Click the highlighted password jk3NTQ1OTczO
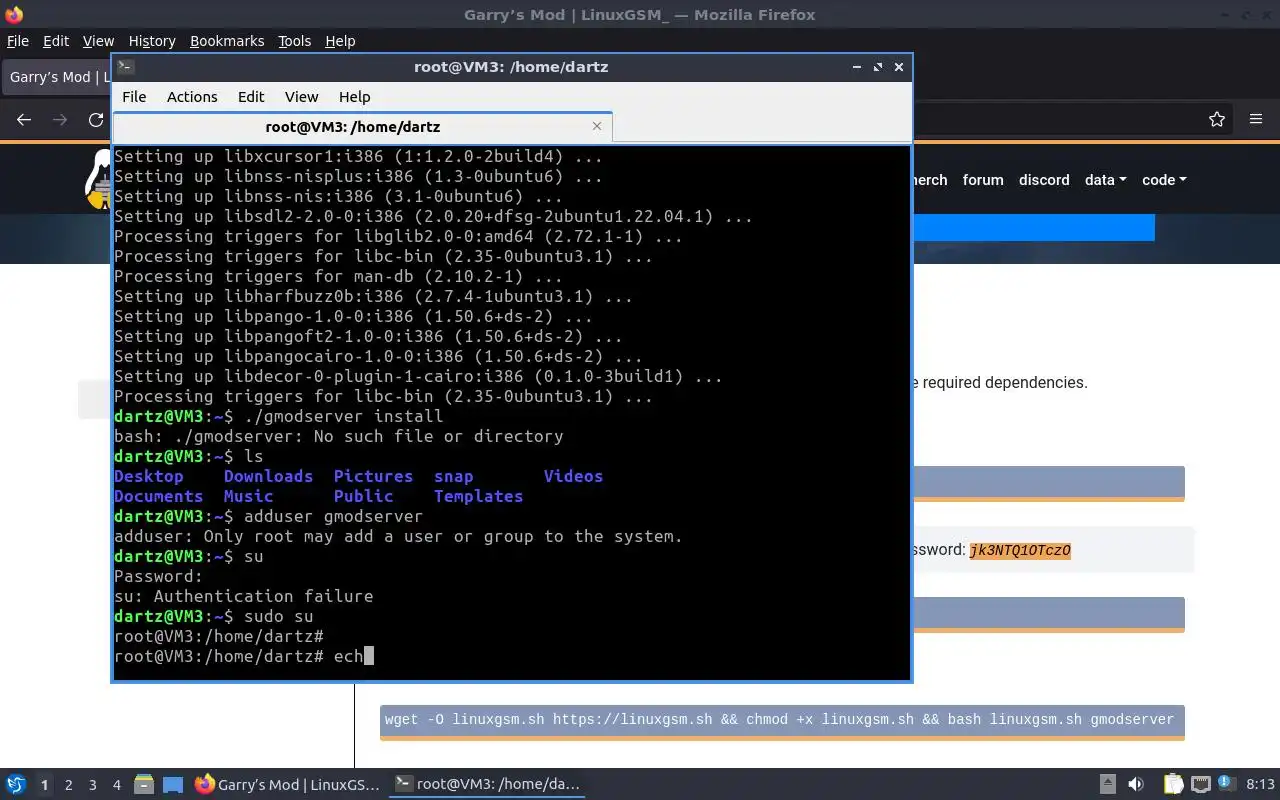 point(1020,550)
